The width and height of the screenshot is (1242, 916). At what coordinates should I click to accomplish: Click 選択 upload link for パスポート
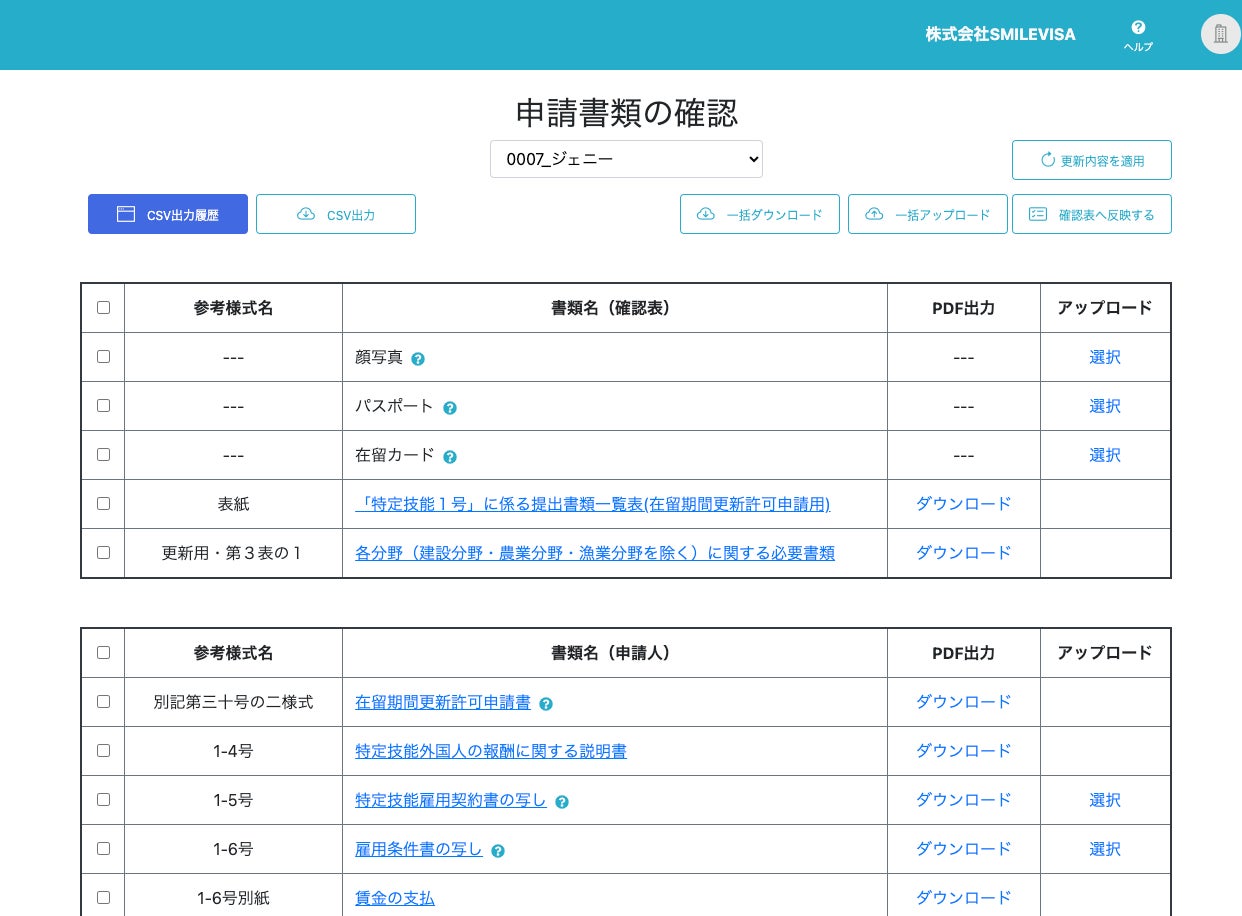coord(1105,406)
